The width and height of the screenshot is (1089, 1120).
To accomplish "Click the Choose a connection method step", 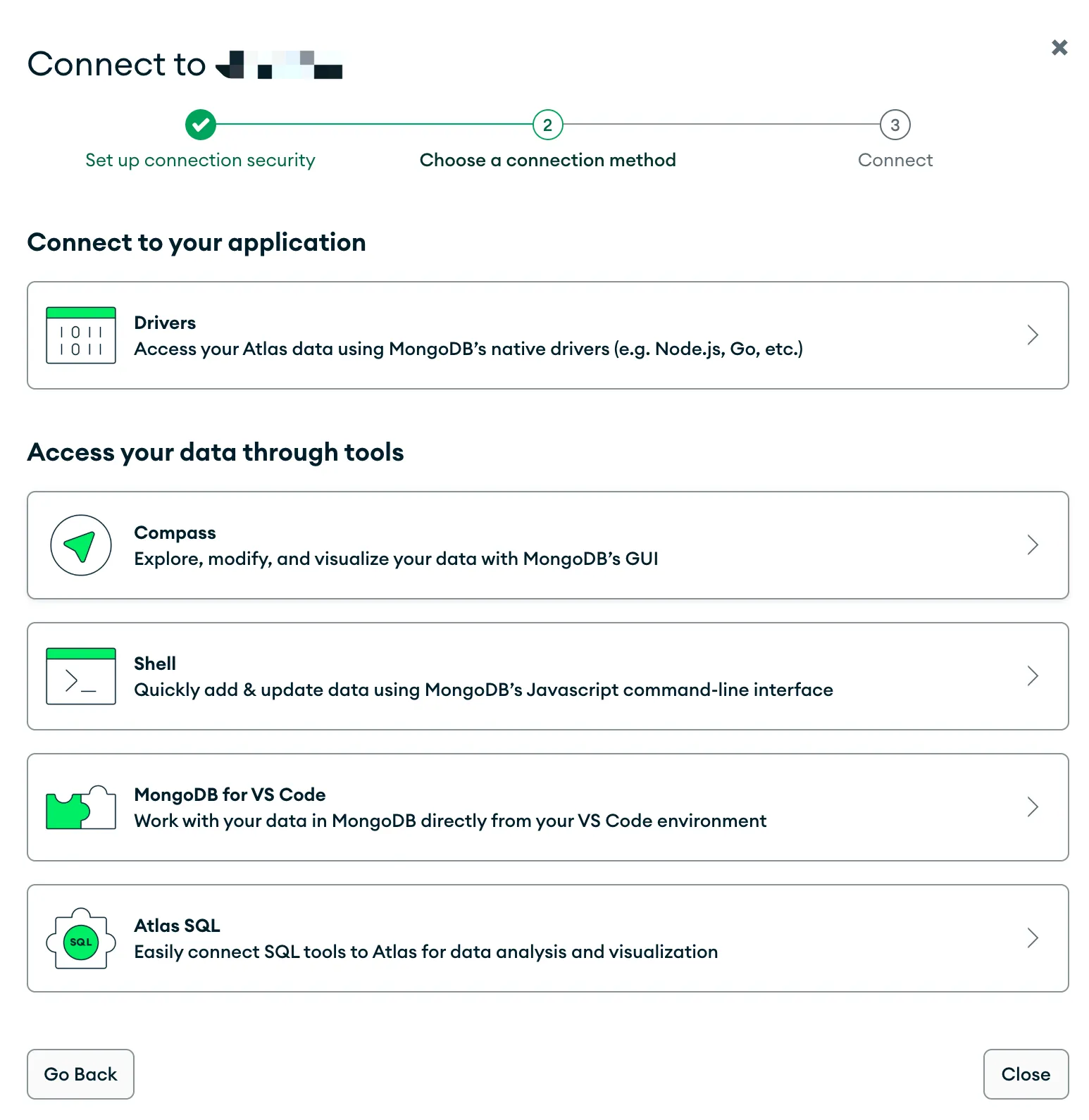I will coord(547,160).
